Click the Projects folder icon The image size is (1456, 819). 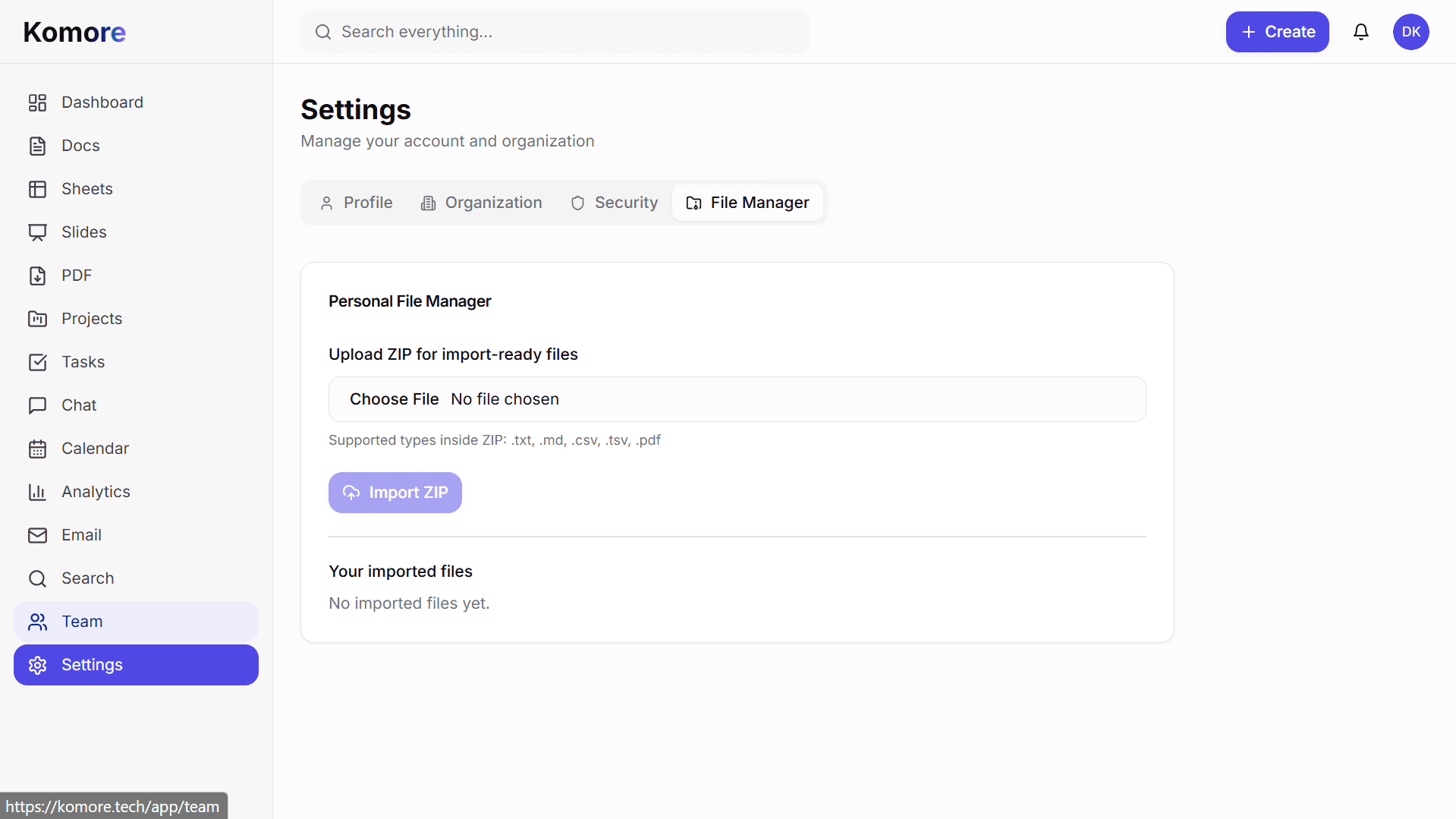click(38, 318)
